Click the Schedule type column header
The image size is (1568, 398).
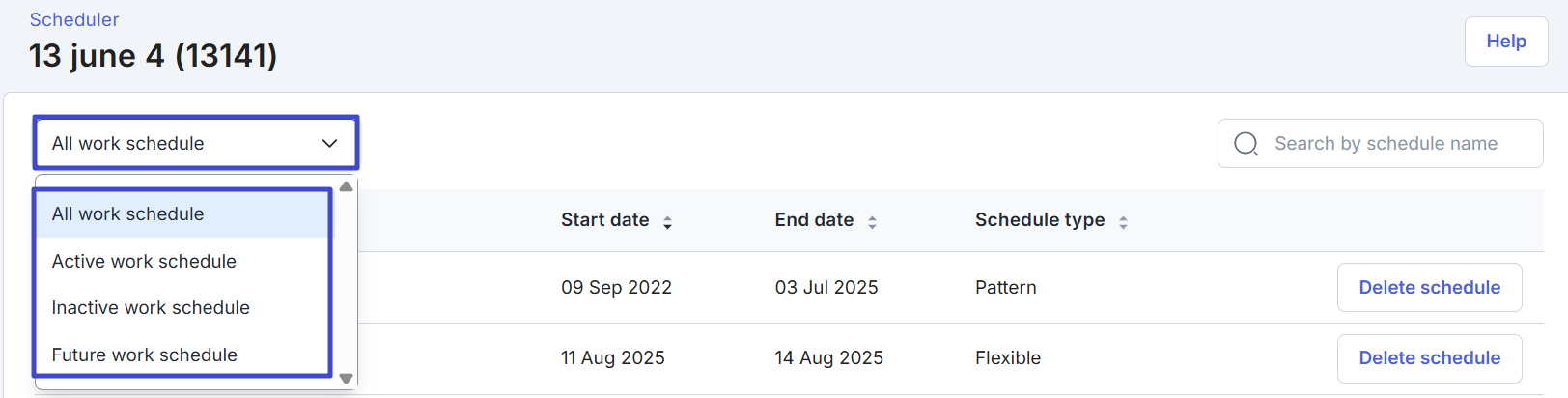coord(1039,220)
